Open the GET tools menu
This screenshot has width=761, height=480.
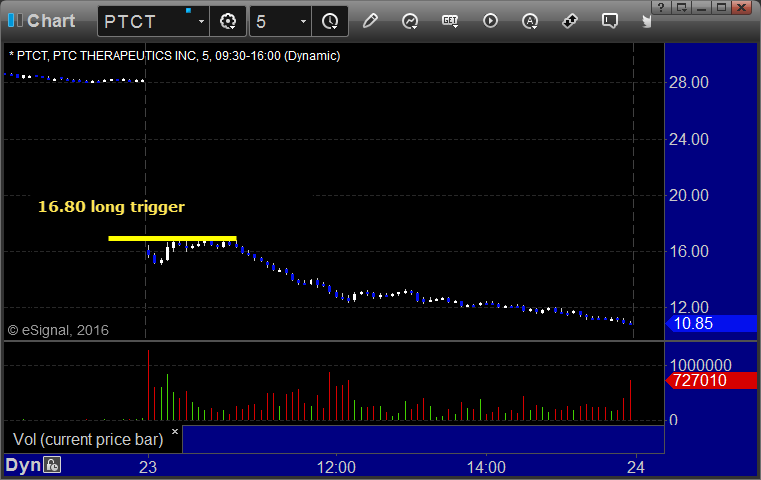tap(450, 21)
